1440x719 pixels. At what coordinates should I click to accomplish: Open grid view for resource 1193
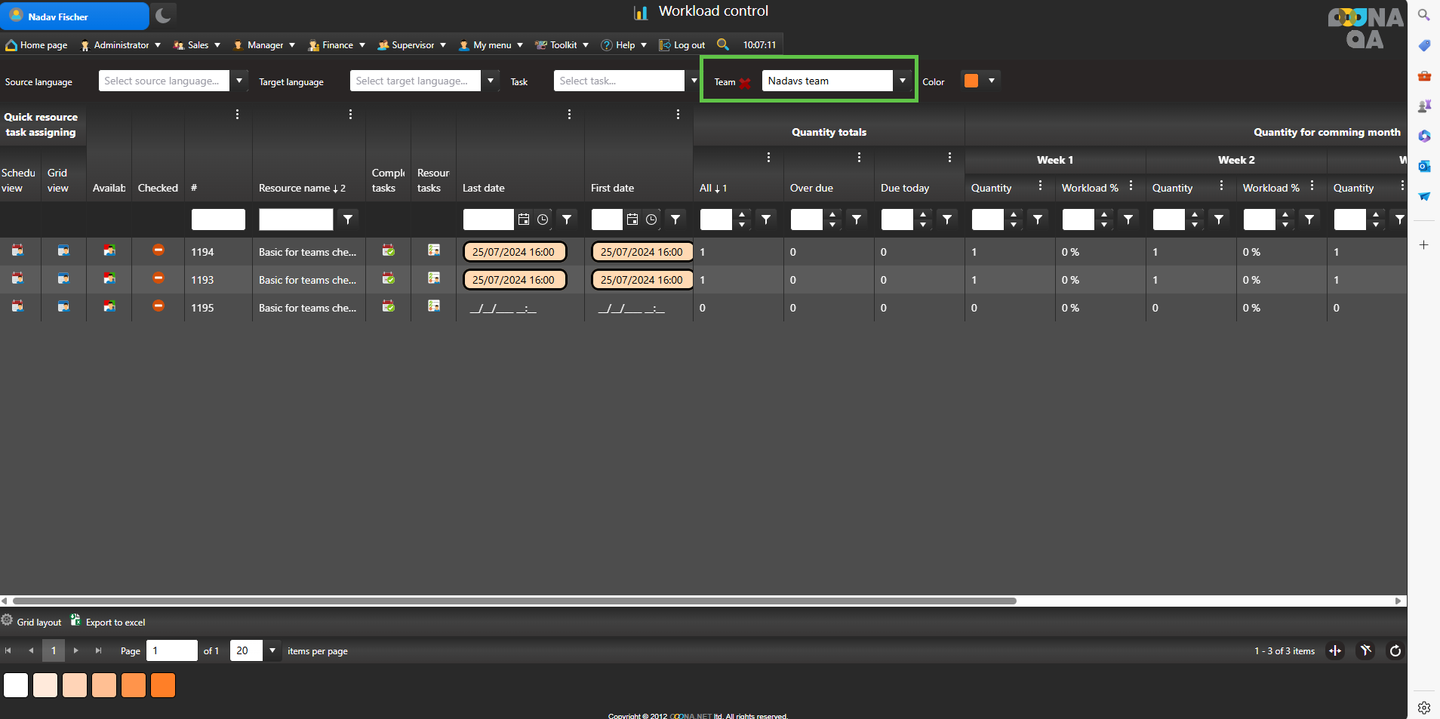pos(63,278)
